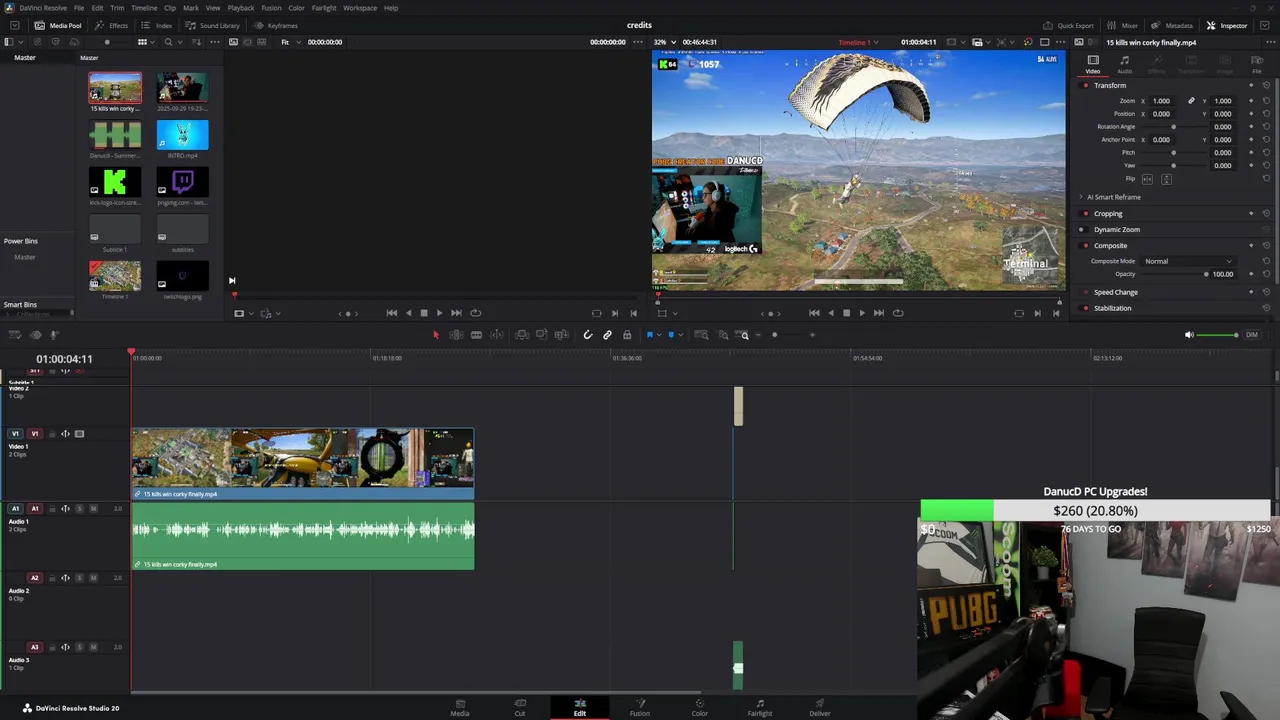
Task: Click the vertical Flip icon
Action: point(1166,179)
